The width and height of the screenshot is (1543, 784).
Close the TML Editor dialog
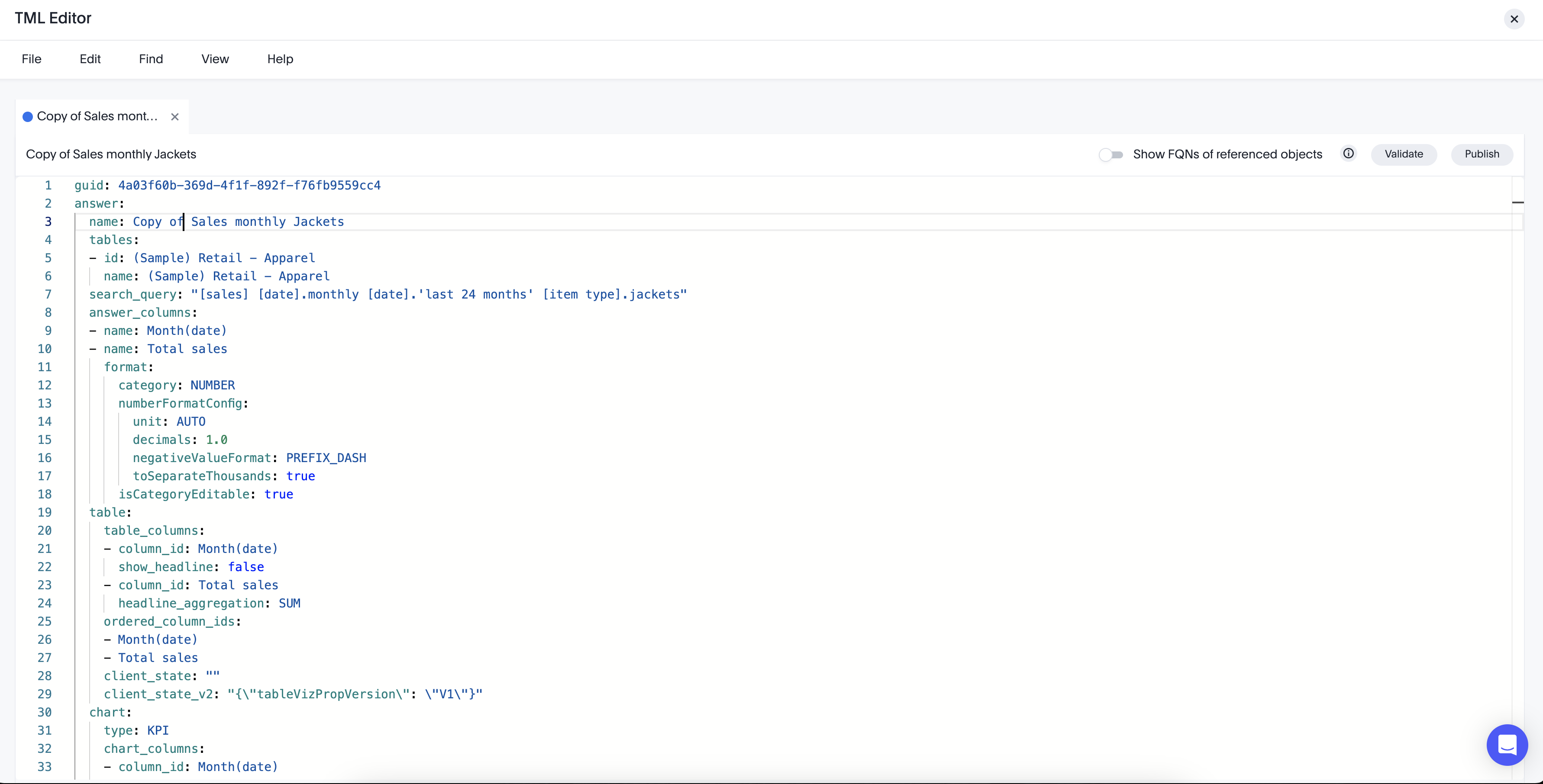(x=1514, y=19)
